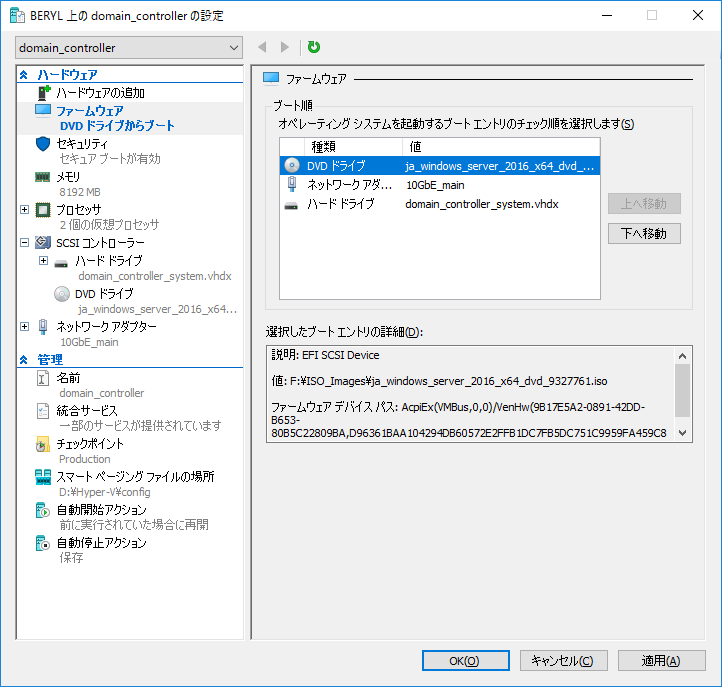The image size is (722, 687).
Task: Click the ハードウェアの追加 icon
Action: click(43, 93)
